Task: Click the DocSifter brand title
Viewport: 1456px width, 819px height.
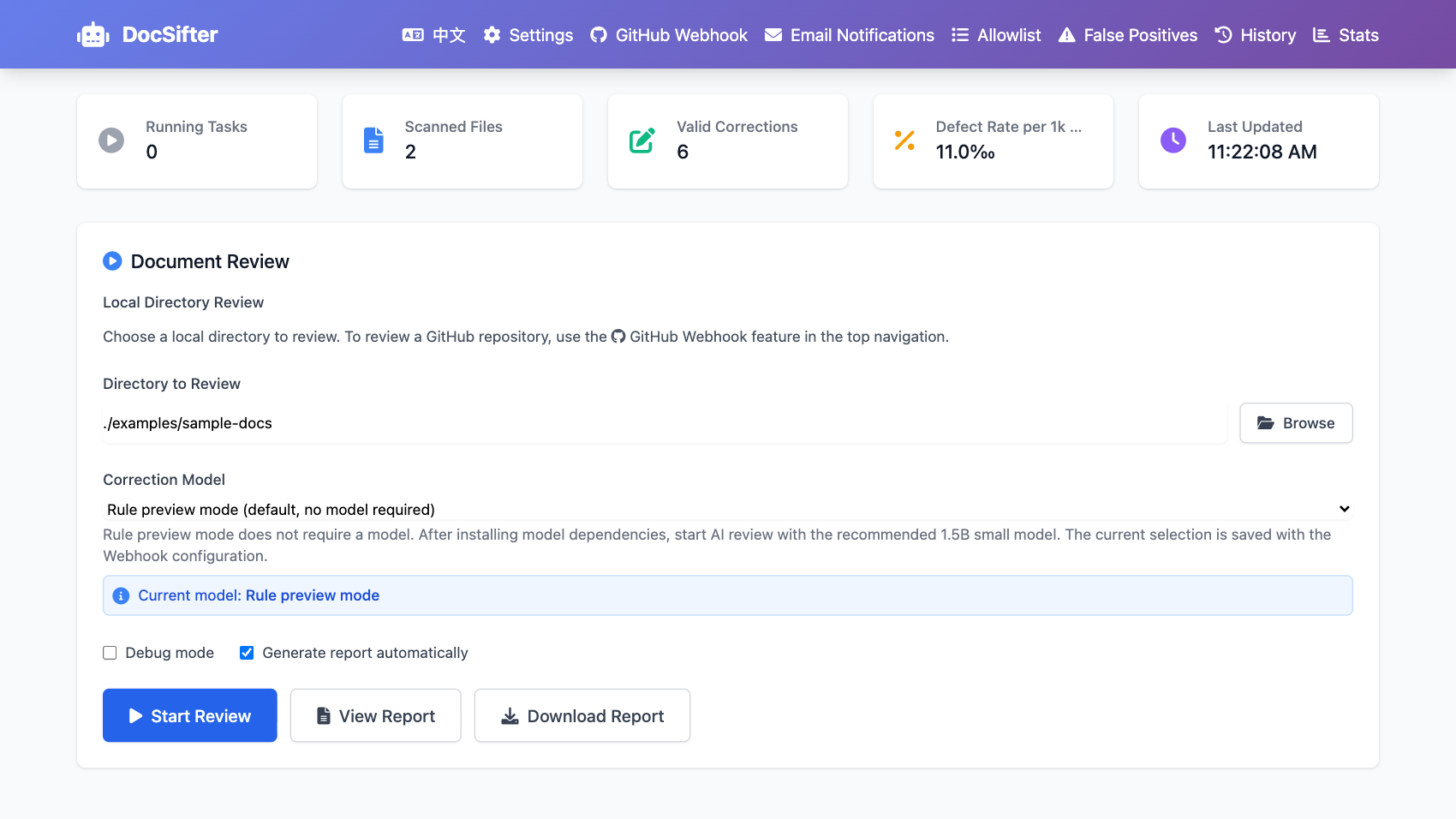Action: tap(170, 35)
